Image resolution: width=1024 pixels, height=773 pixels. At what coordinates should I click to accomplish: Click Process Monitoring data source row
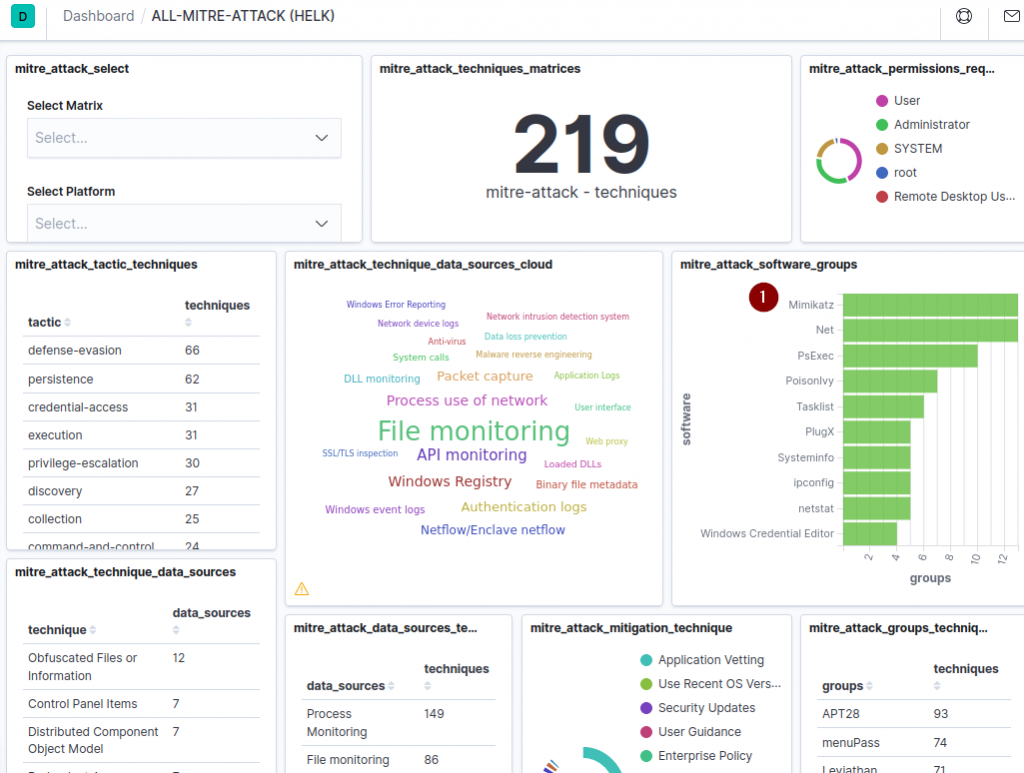point(398,723)
